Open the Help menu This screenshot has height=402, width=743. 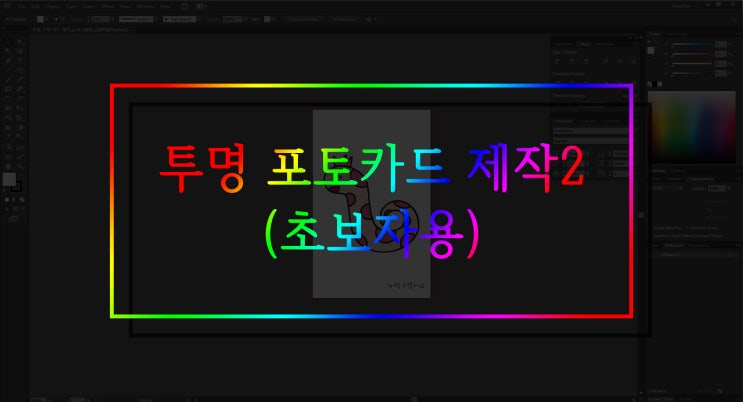[x=165, y=6]
